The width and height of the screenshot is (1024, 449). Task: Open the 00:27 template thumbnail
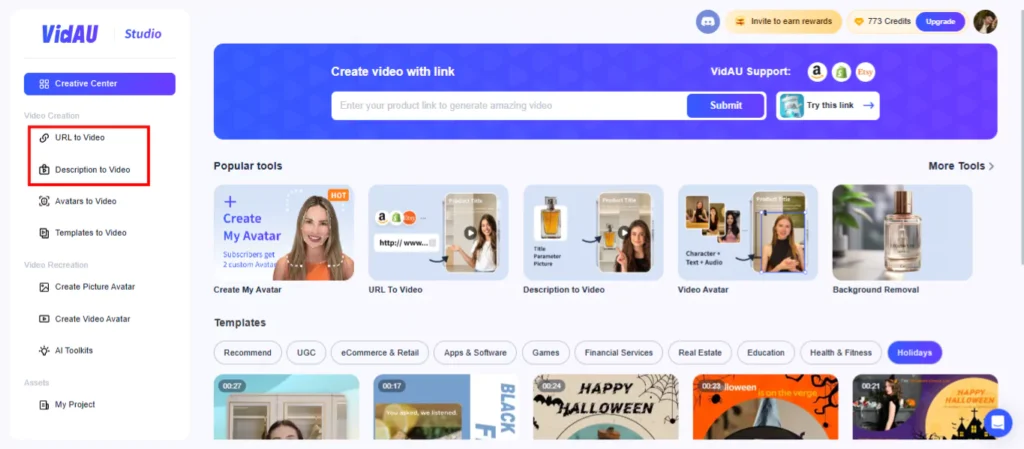(x=287, y=407)
